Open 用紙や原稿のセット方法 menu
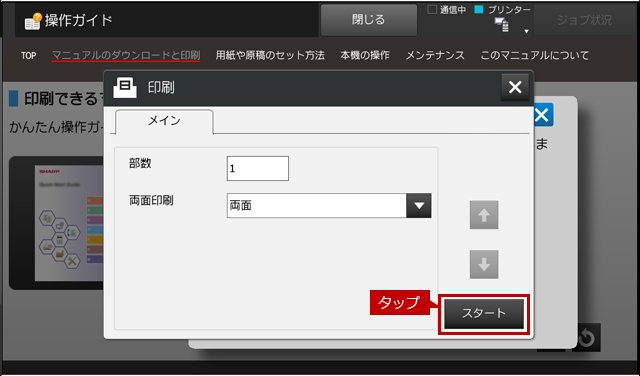640x376 pixels. pos(270,56)
